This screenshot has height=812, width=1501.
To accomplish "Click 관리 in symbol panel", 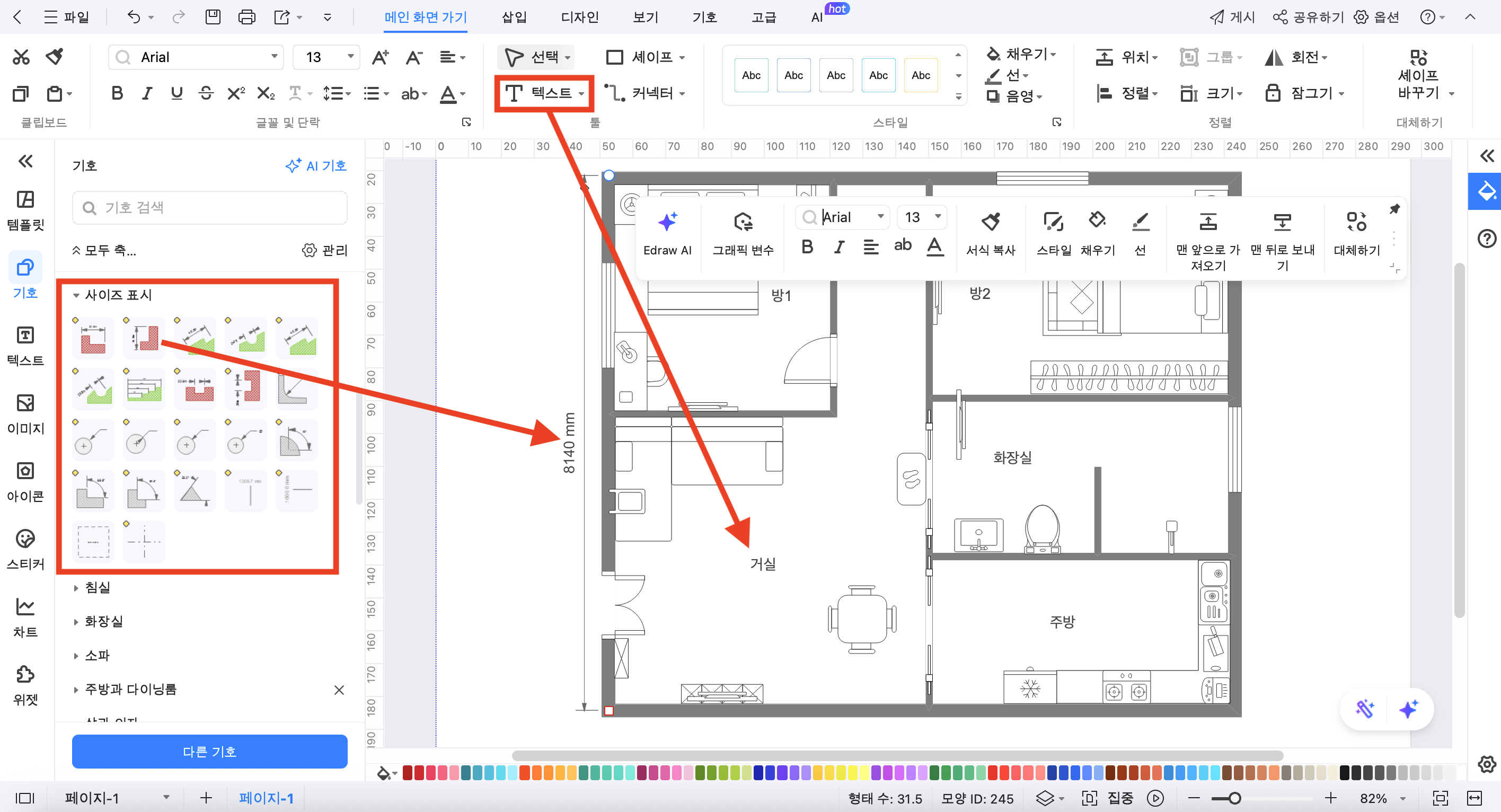I will click(324, 251).
